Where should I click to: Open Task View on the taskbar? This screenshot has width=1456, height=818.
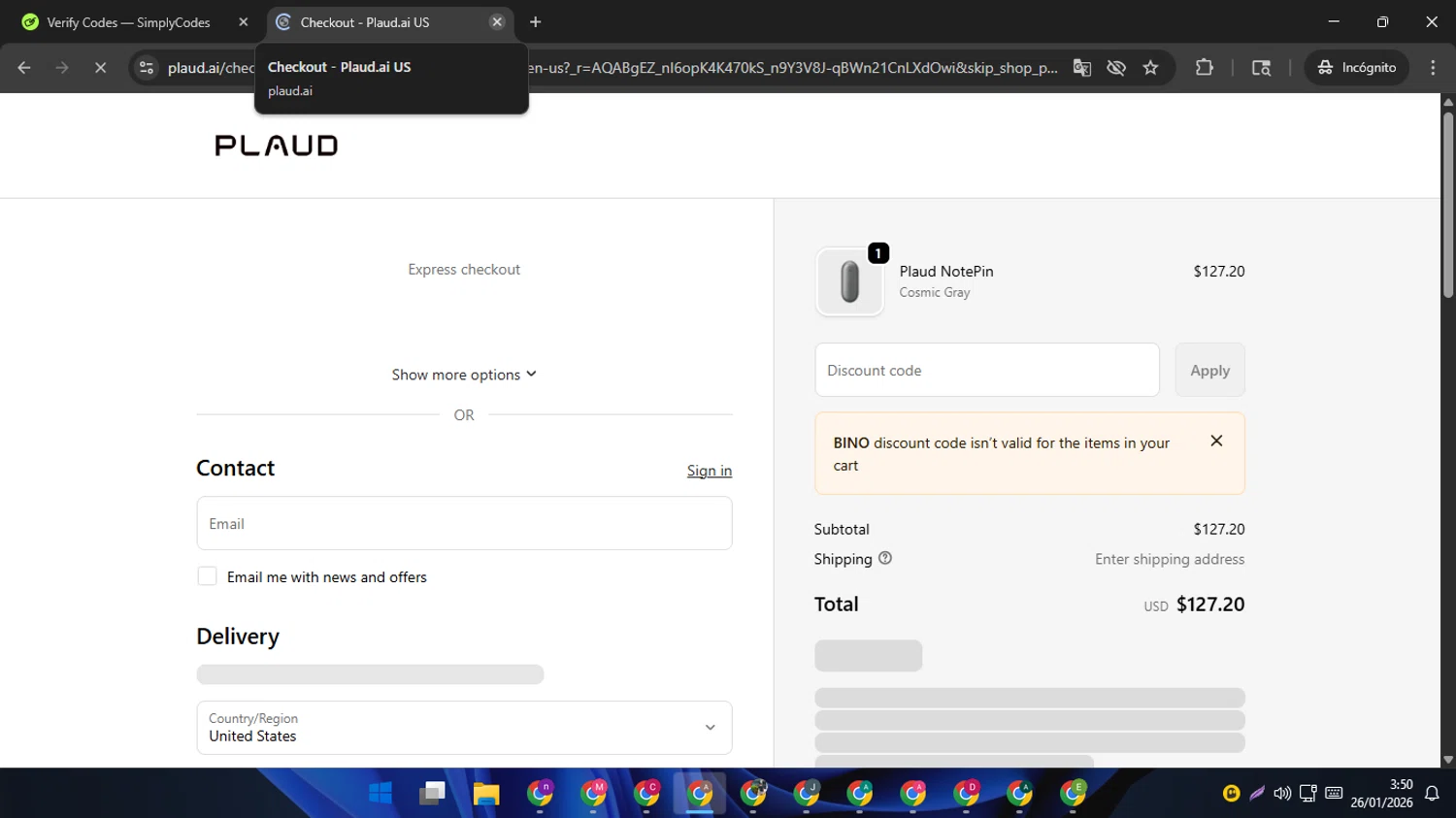click(432, 794)
